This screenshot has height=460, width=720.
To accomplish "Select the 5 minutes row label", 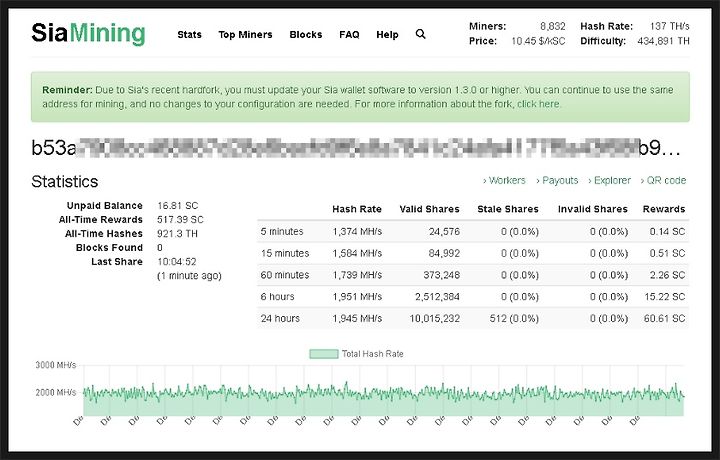I will [x=282, y=231].
